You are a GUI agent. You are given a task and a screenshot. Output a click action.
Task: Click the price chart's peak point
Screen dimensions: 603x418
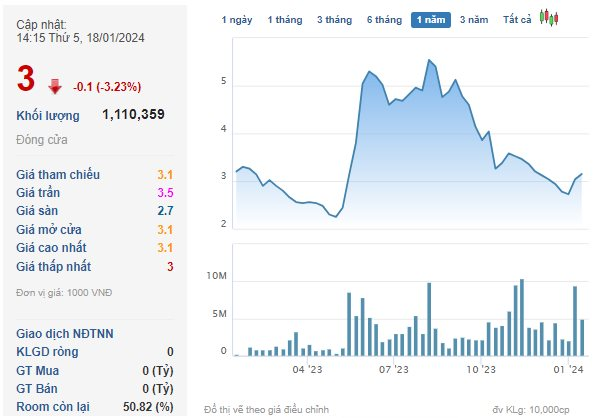coord(429,61)
